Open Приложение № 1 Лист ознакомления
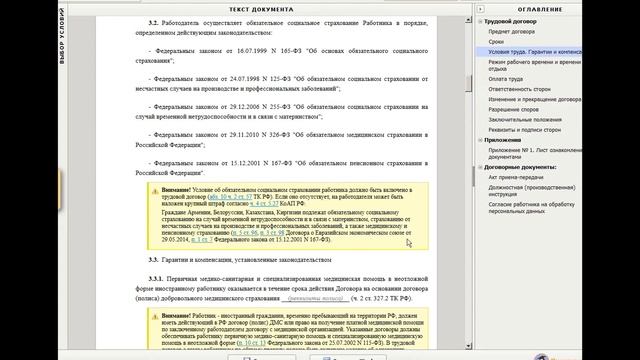This screenshot has width=640, height=360. click(x=535, y=153)
